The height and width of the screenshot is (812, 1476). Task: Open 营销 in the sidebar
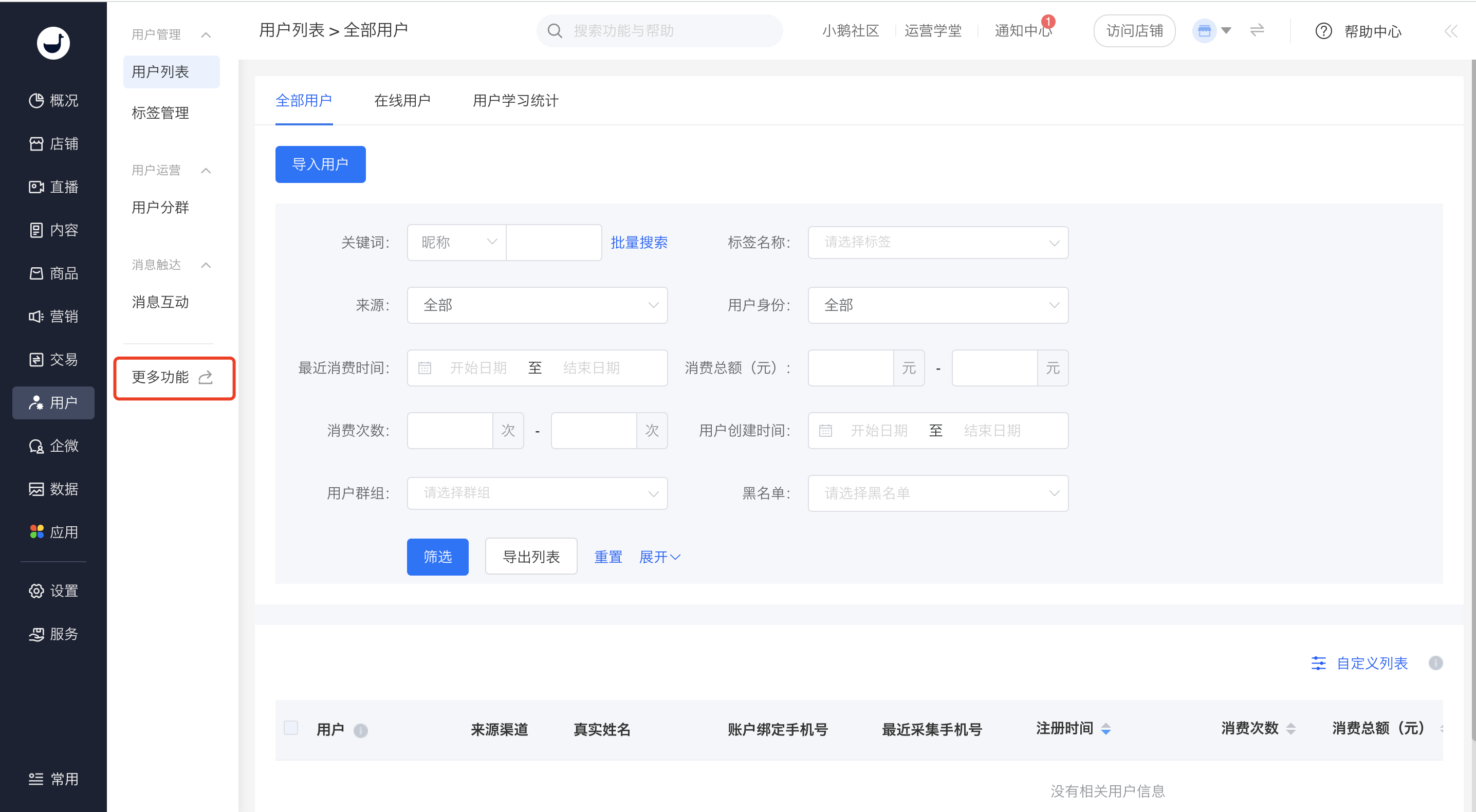(53, 316)
